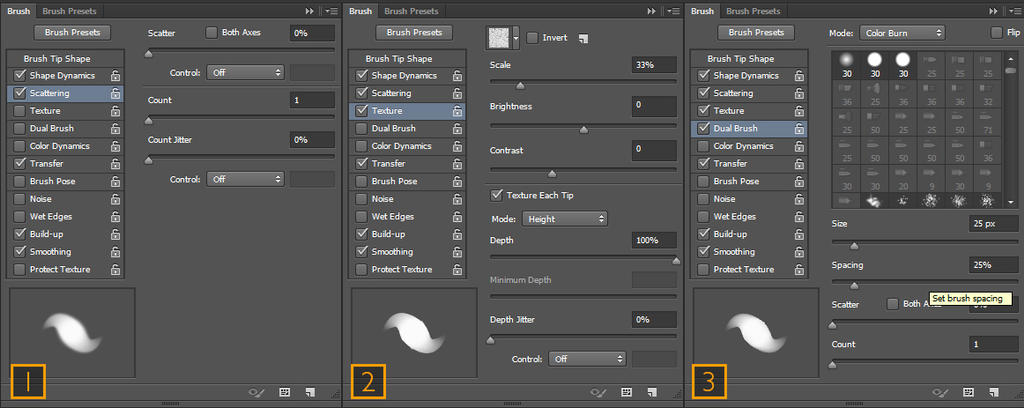Viewport: 1024px width, 408px height.
Task: Click Dual Brush Size slider handle
Action: 854,246
